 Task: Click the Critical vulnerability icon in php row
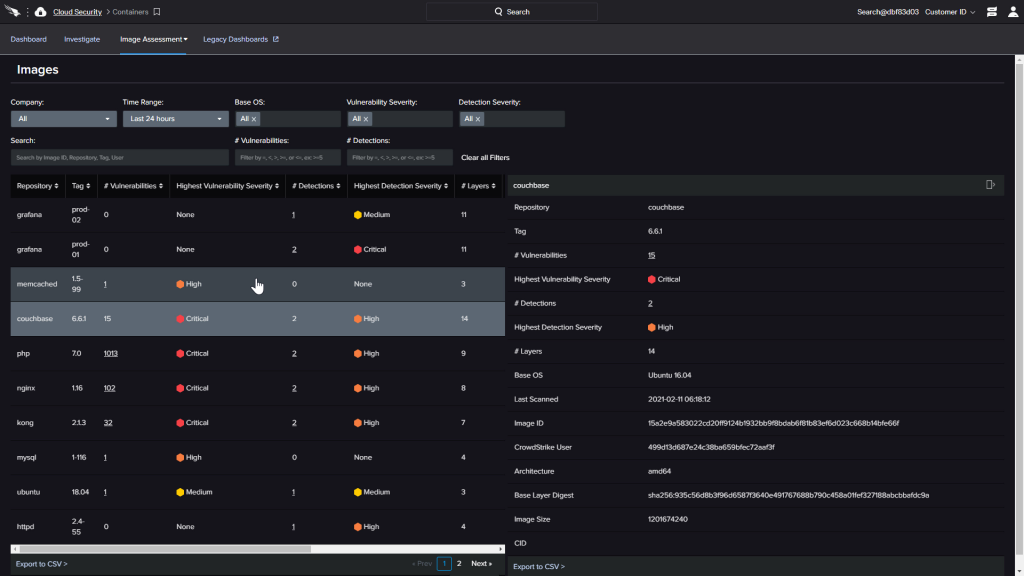(x=180, y=353)
